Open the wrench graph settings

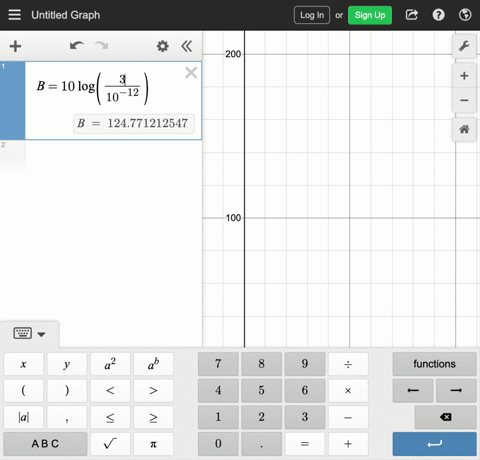[464, 46]
